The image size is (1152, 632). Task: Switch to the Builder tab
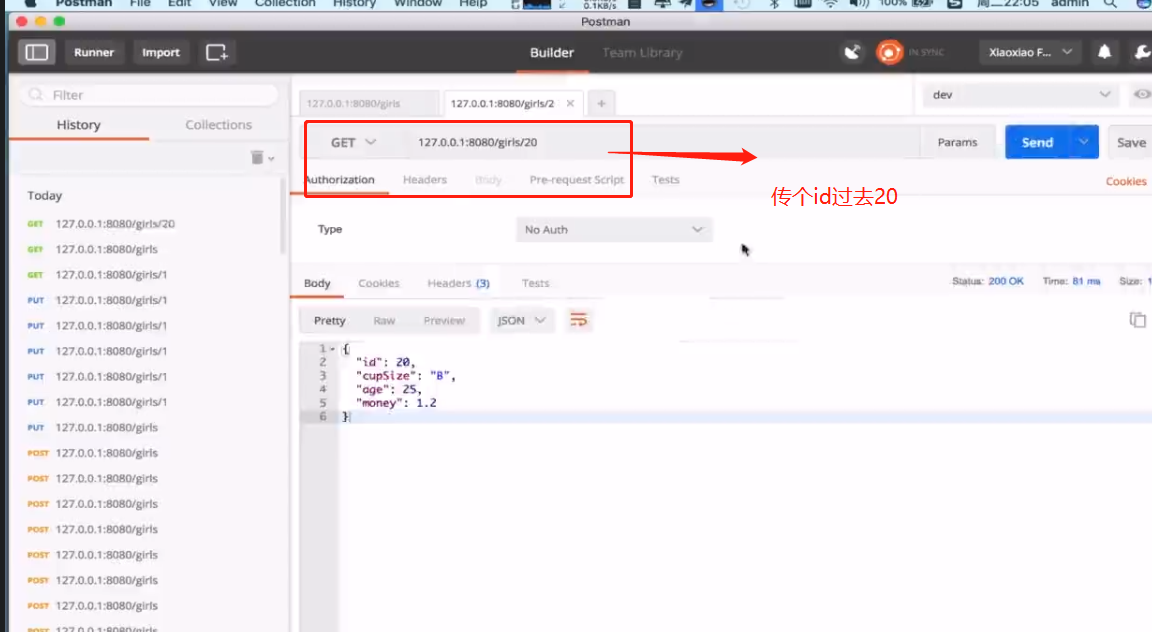pos(552,53)
